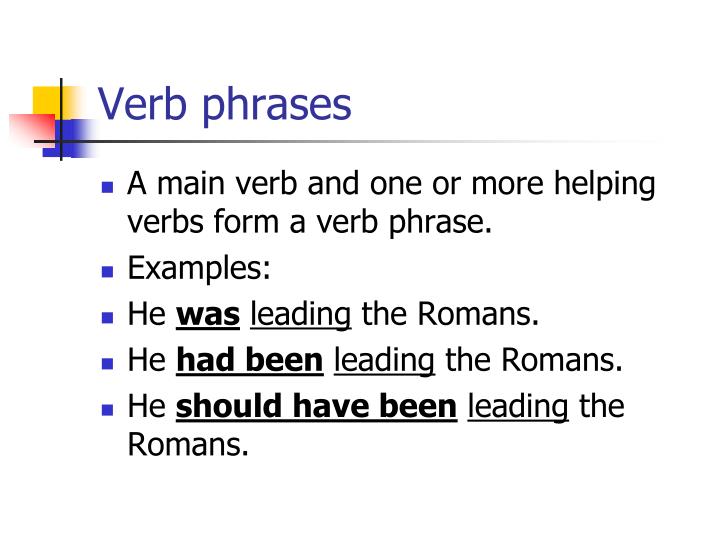Click the horizontal line under the title

349,141
